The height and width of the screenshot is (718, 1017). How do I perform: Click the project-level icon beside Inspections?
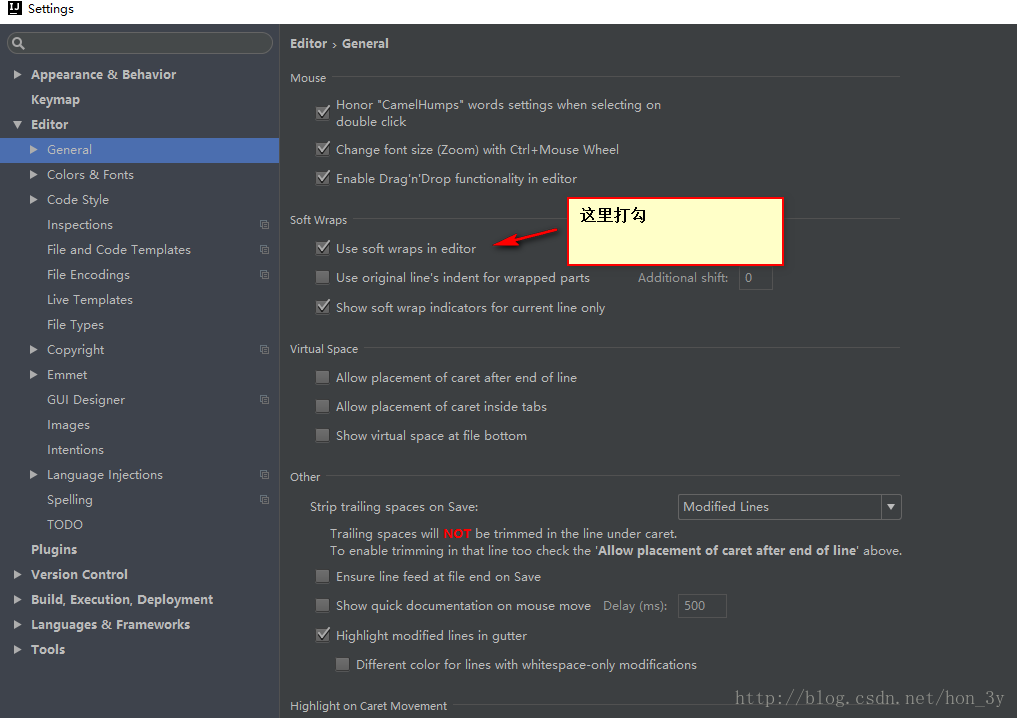(264, 224)
